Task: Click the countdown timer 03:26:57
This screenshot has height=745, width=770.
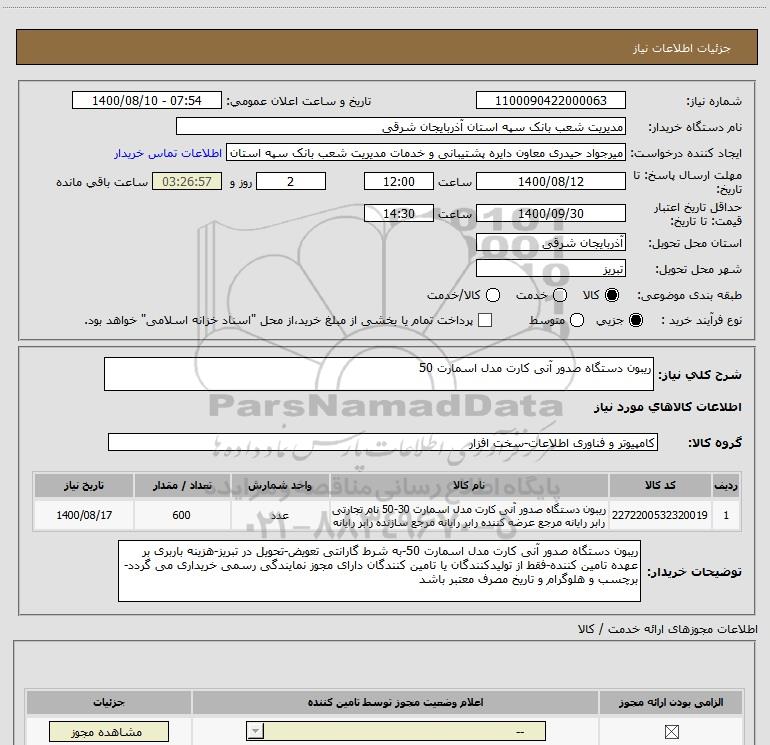Action: click(187, 181)
